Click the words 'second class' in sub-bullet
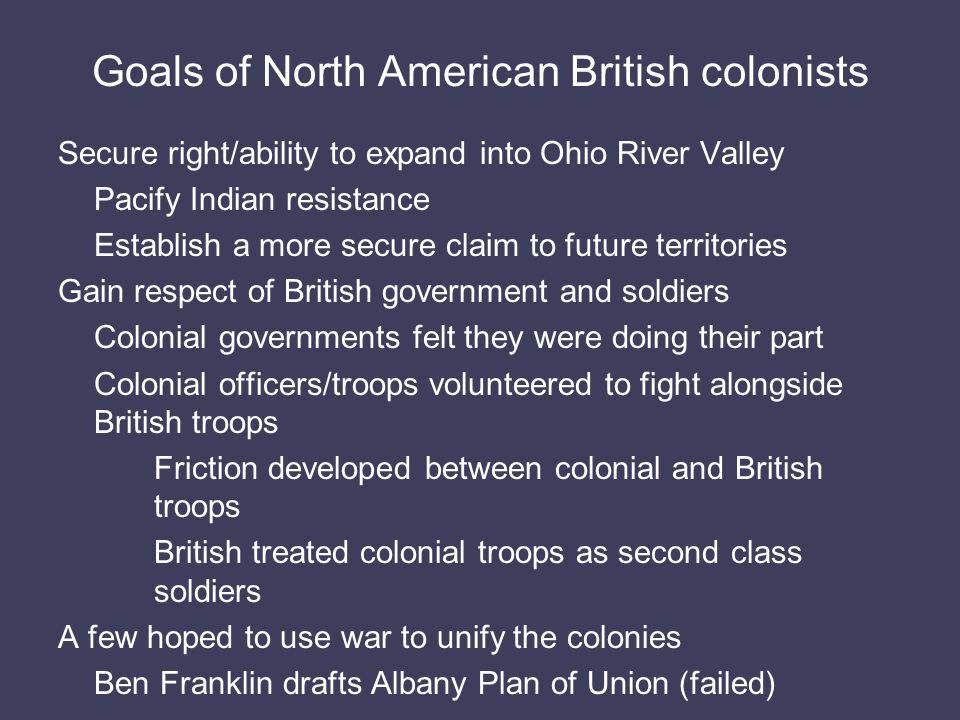960x720 pixels. pyautogui.click(x=710, y=553)
